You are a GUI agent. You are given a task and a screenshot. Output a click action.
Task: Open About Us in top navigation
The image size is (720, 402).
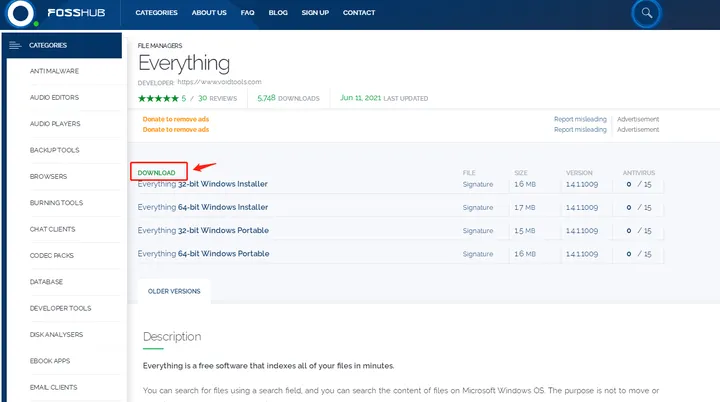coord(209,13)
